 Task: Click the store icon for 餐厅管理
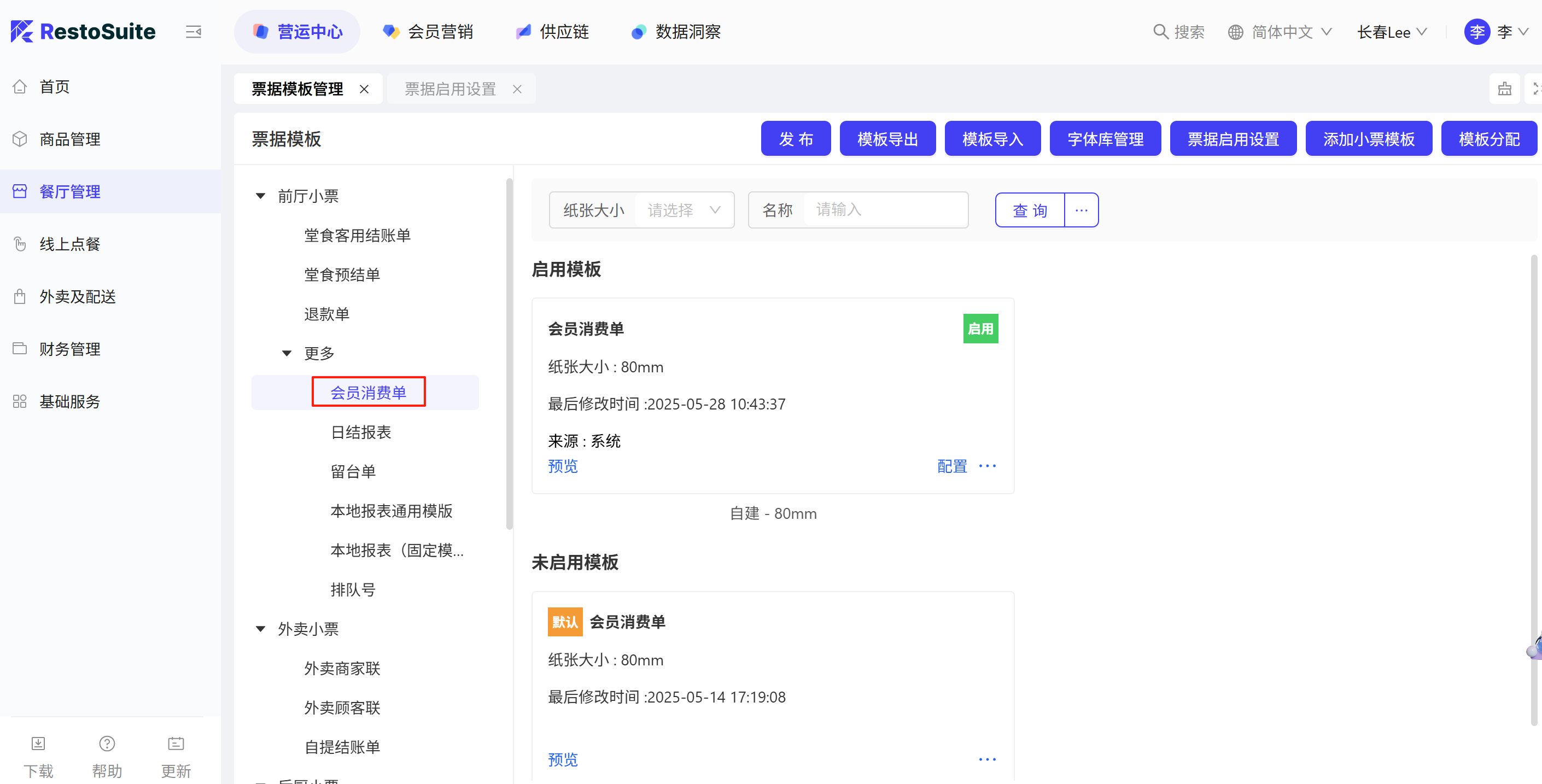point(20,191)
